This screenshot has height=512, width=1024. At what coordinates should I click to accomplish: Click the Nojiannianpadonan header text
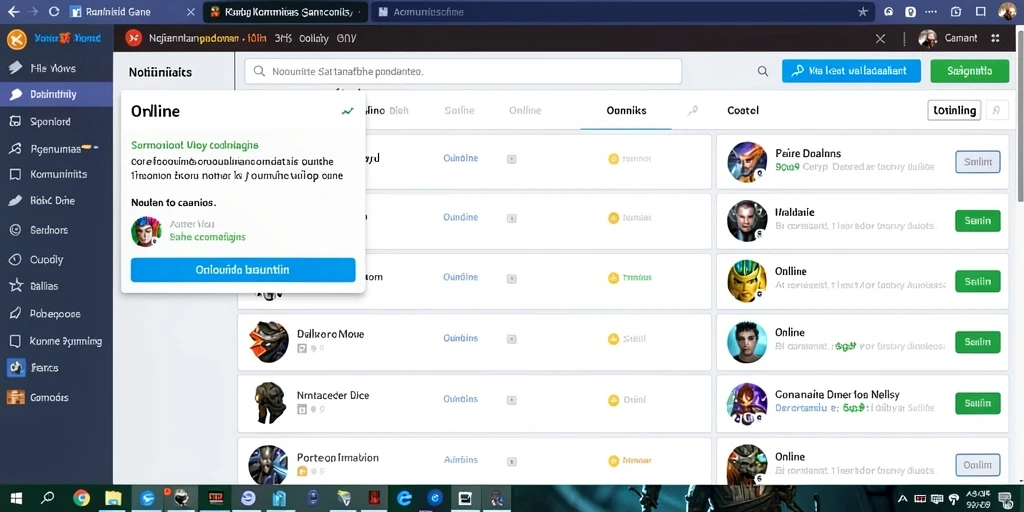click(194, 39)
